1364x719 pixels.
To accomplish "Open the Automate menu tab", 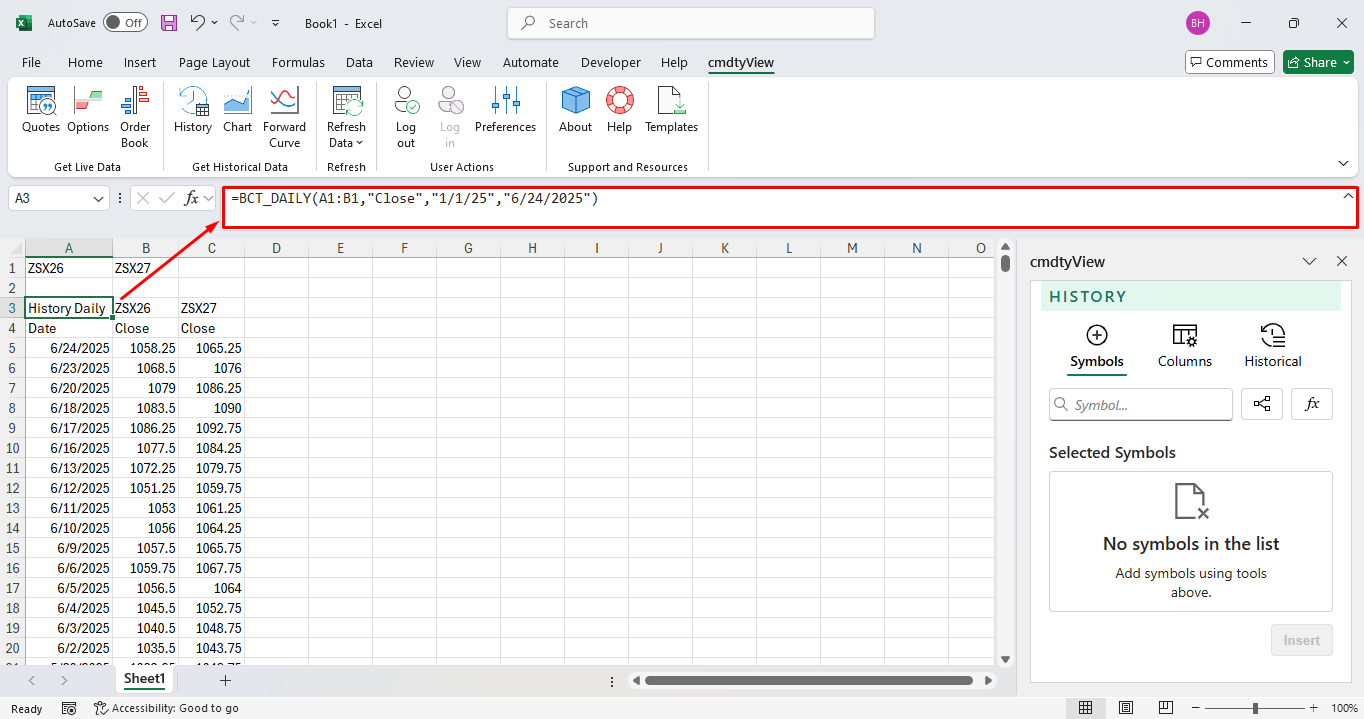I will point(531,62).
